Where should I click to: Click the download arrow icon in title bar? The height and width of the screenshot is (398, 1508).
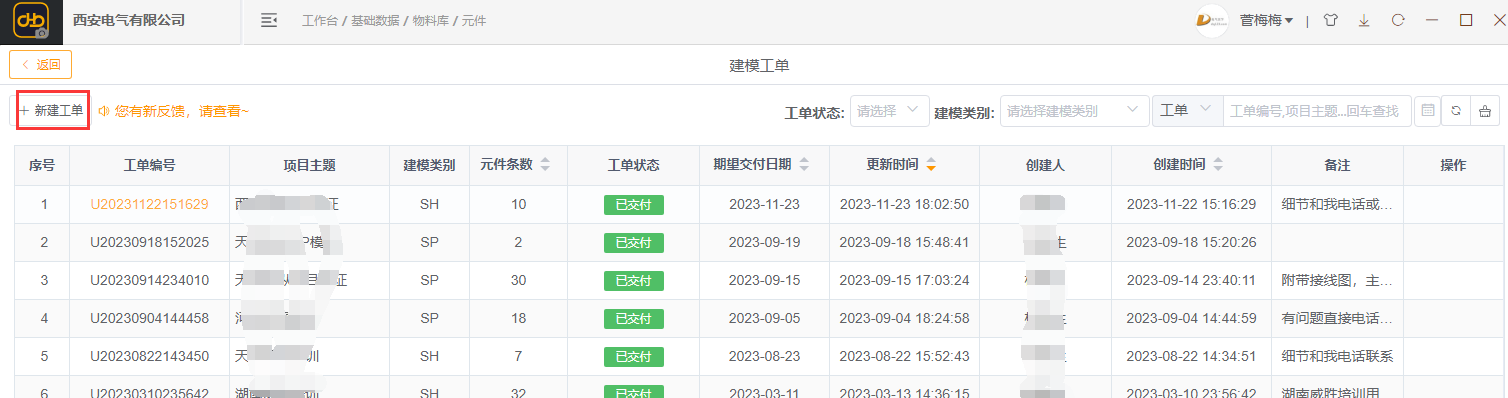click(x=1364, y=20)
